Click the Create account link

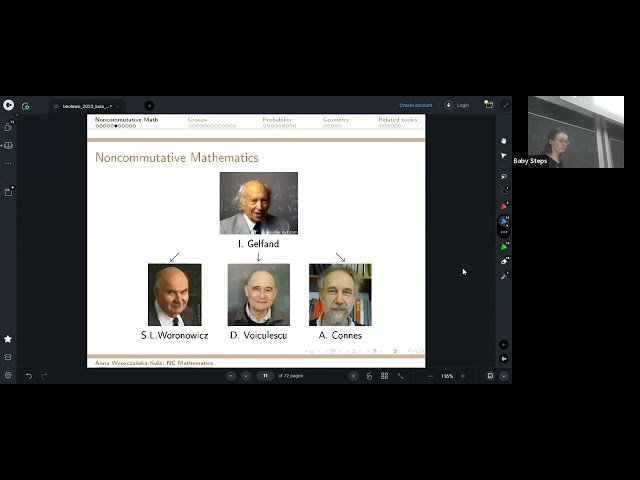tap(416, 105)
